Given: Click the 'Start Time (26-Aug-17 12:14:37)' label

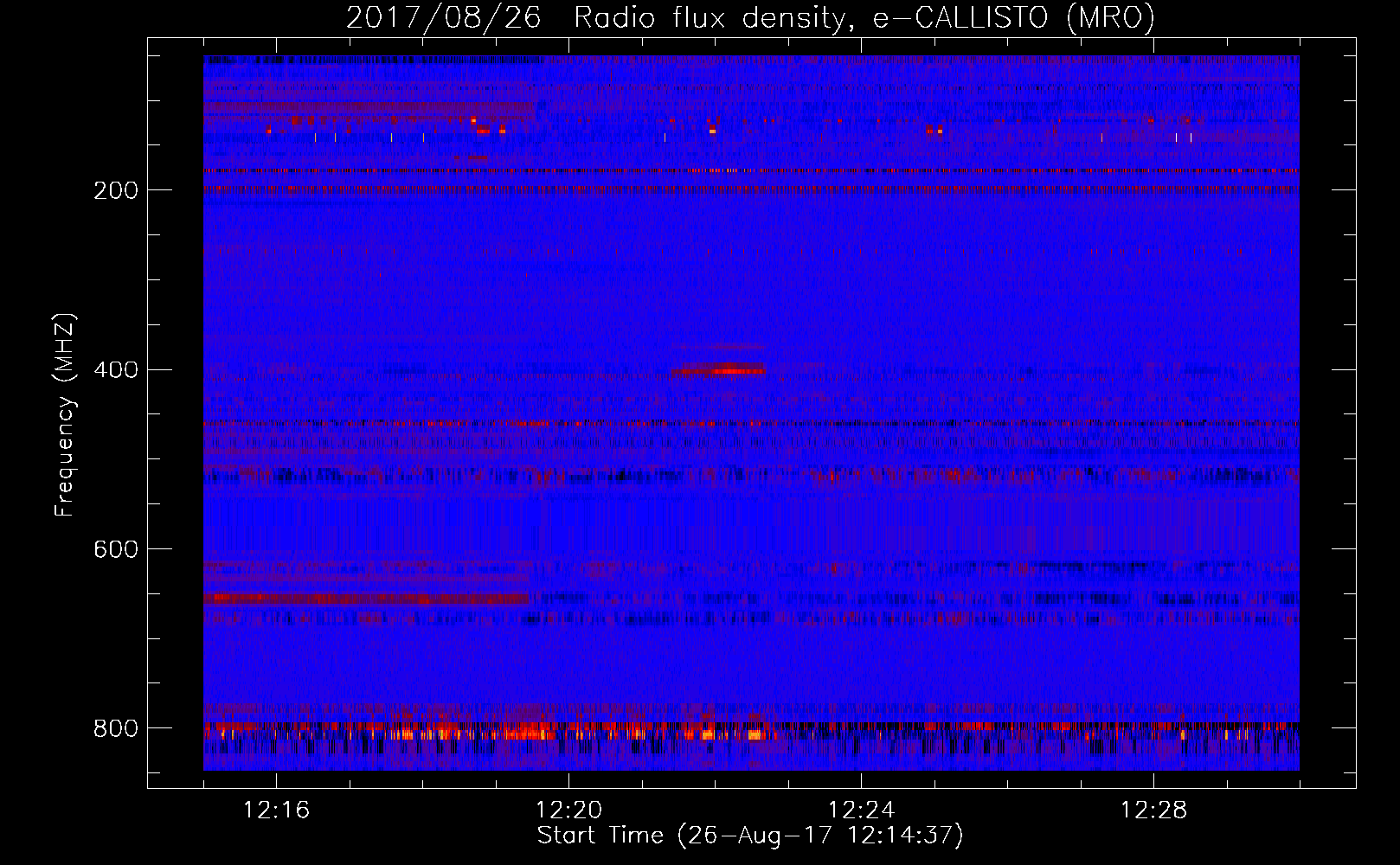Looking at the screenshot, I should [750, 836].
